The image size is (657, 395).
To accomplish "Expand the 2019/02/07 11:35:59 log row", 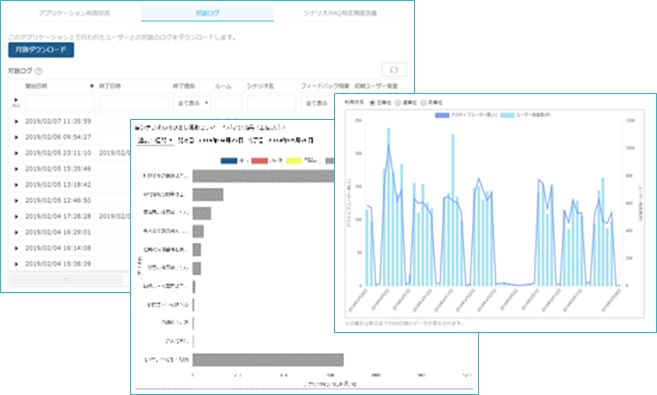I will (x=16, y=121).
